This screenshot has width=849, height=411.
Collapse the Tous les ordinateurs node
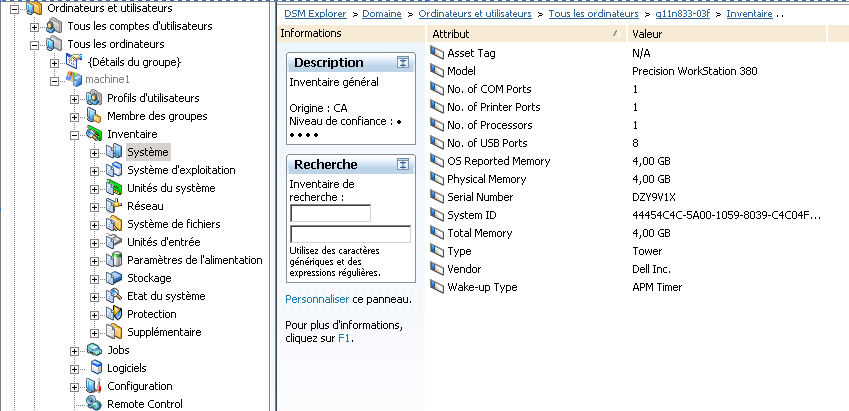click(34, 44)
